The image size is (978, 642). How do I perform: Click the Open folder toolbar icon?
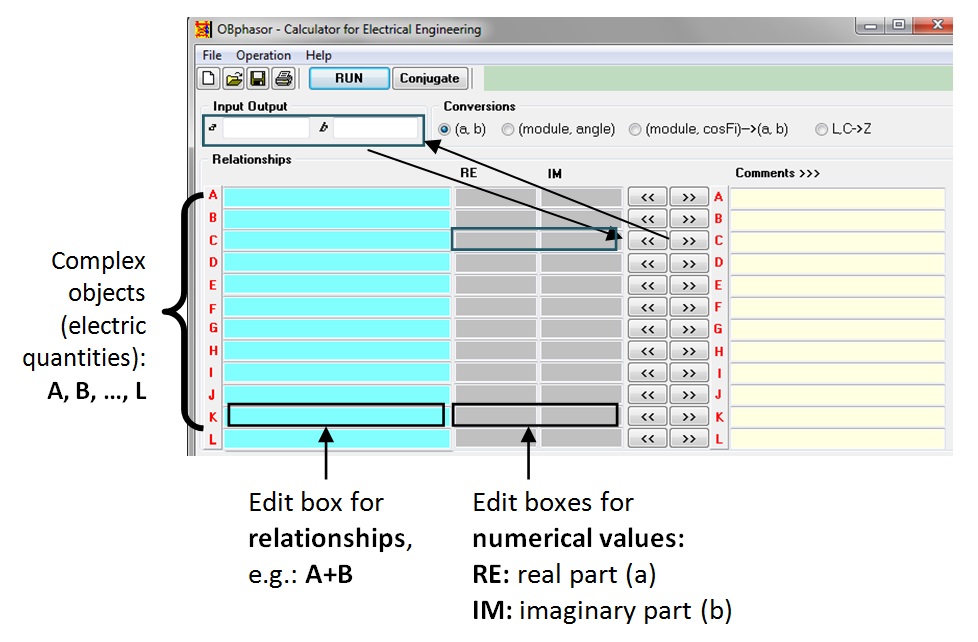233,78
